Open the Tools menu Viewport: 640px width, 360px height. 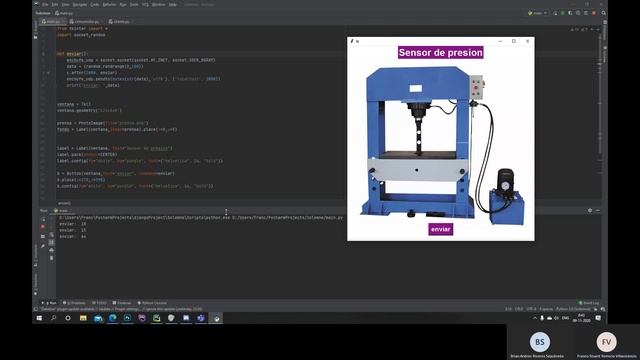[134, 4]
